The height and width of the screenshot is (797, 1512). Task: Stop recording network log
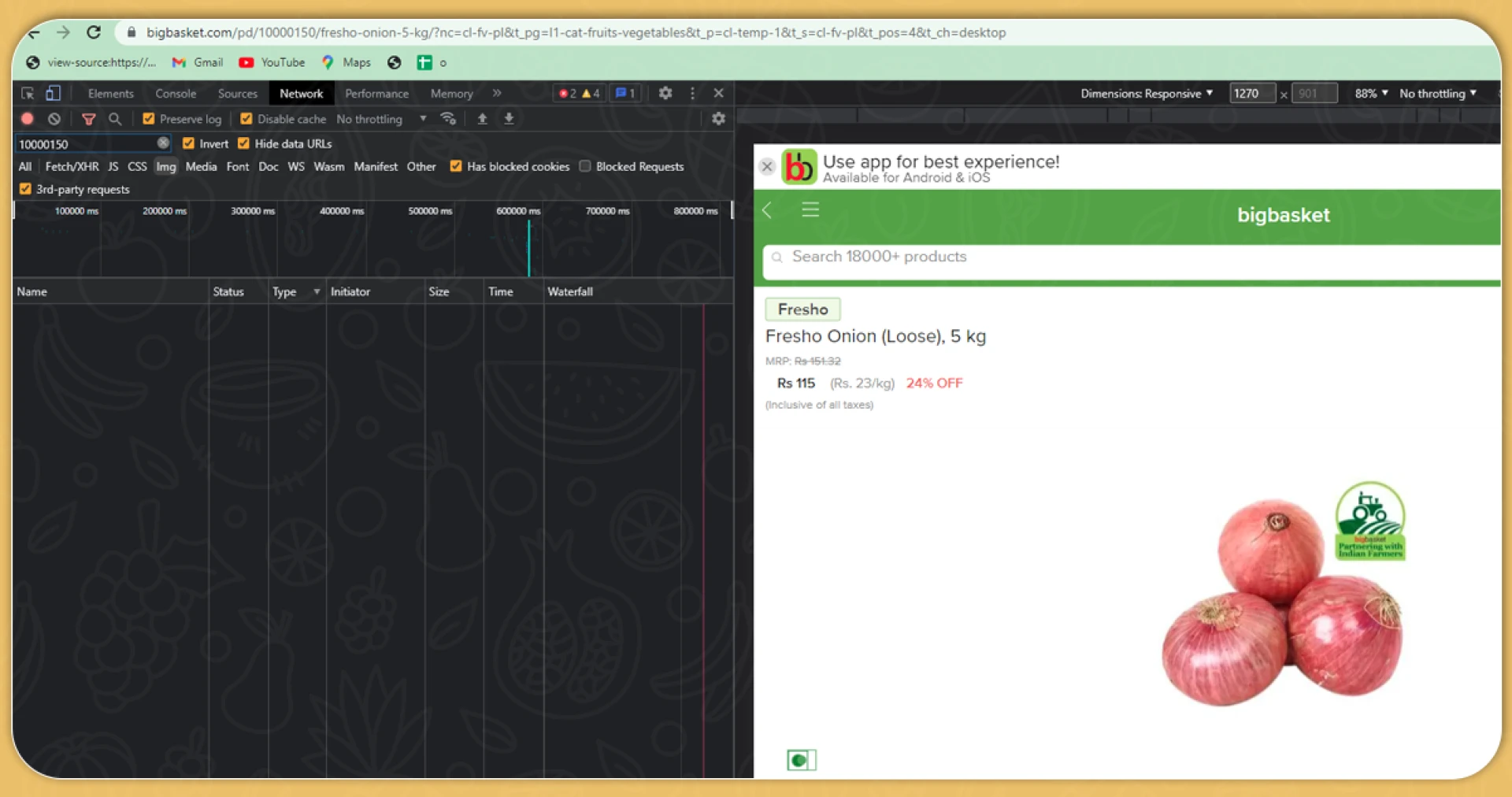click(x=27, y=119)
